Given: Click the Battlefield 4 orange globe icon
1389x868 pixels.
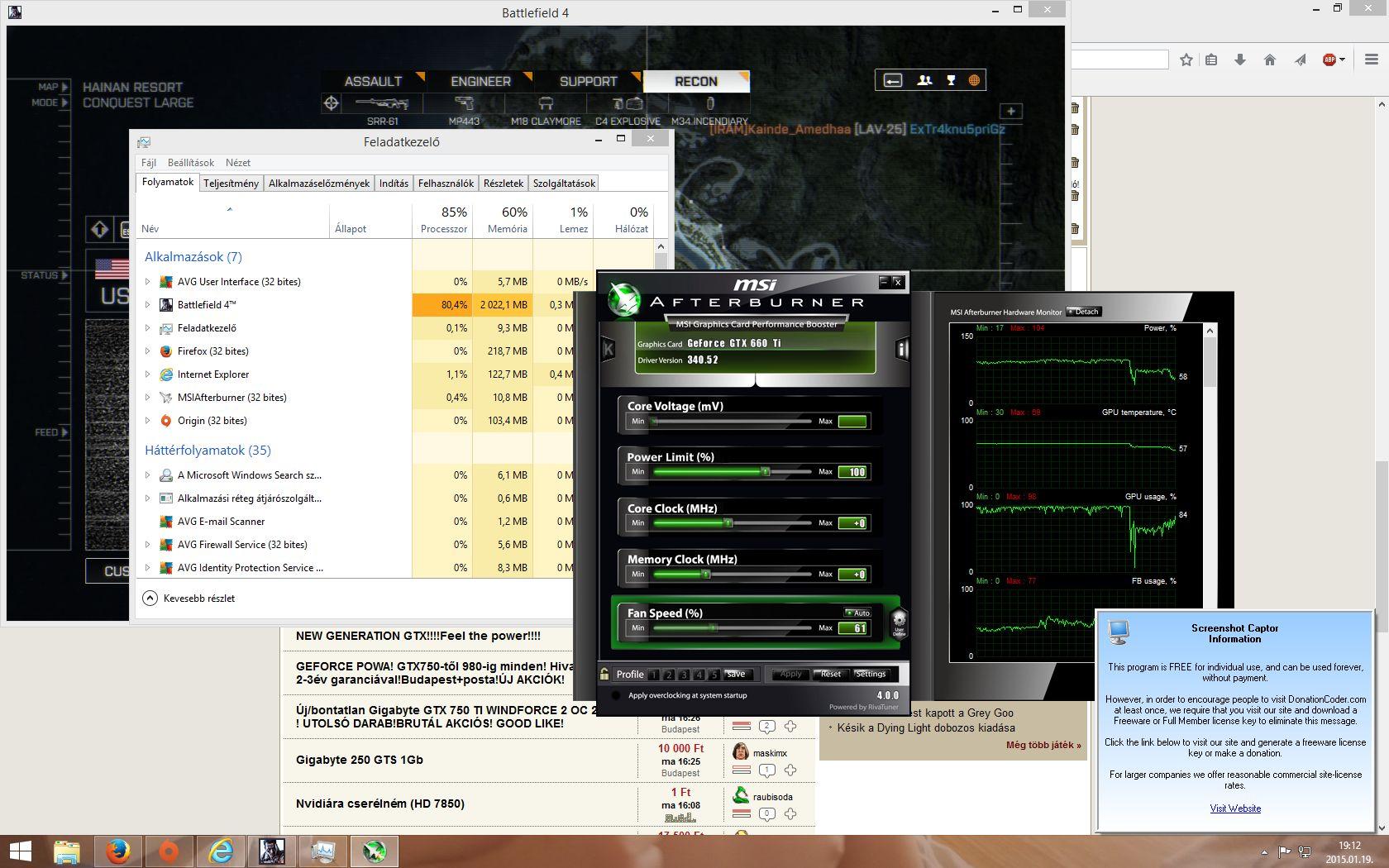Looking at the screenshot, I should (974, 80).
